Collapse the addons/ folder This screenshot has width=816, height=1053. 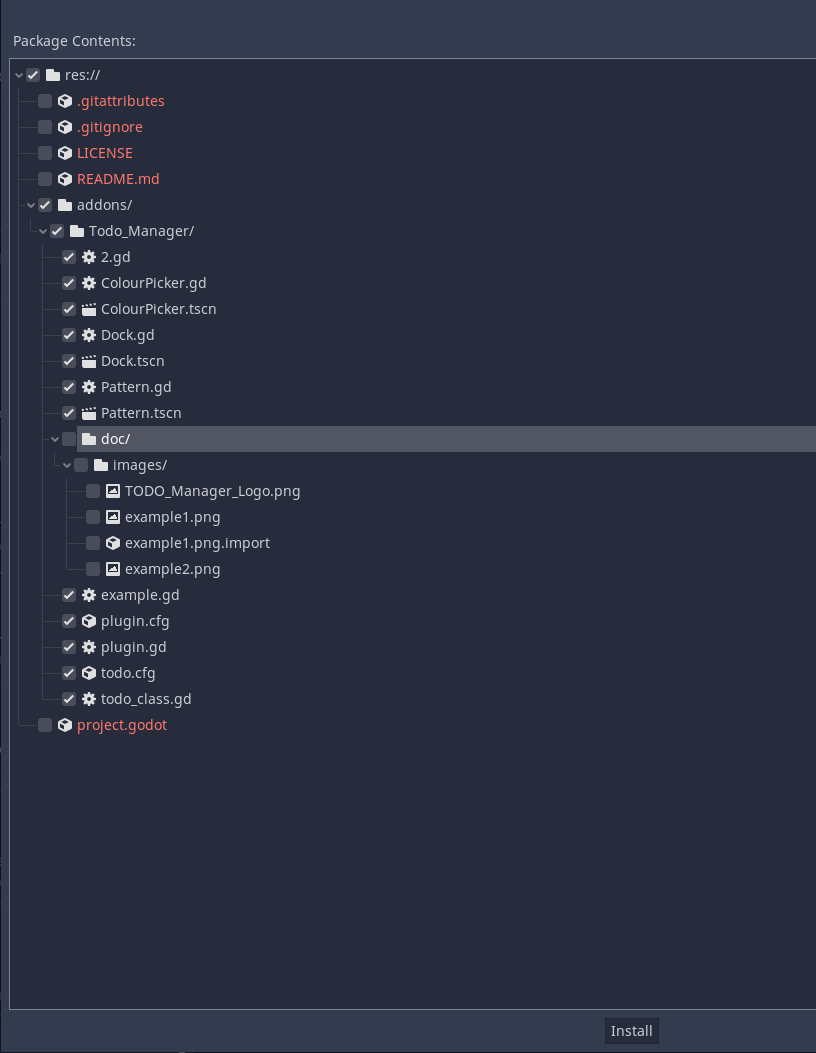[x=31, y=205]
